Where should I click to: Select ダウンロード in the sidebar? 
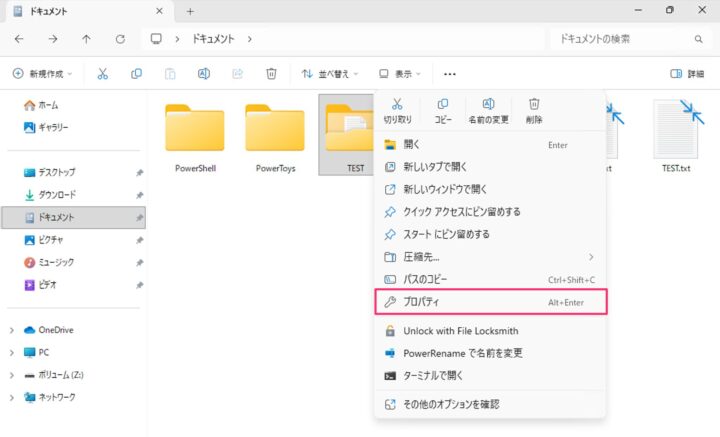coord(57,194)
